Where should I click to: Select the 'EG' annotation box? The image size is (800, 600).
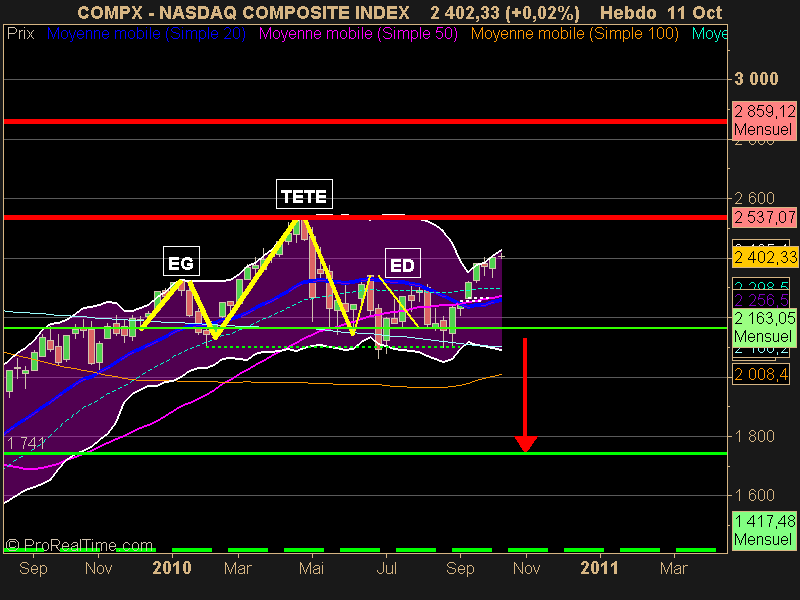click(x=181, y=261)
